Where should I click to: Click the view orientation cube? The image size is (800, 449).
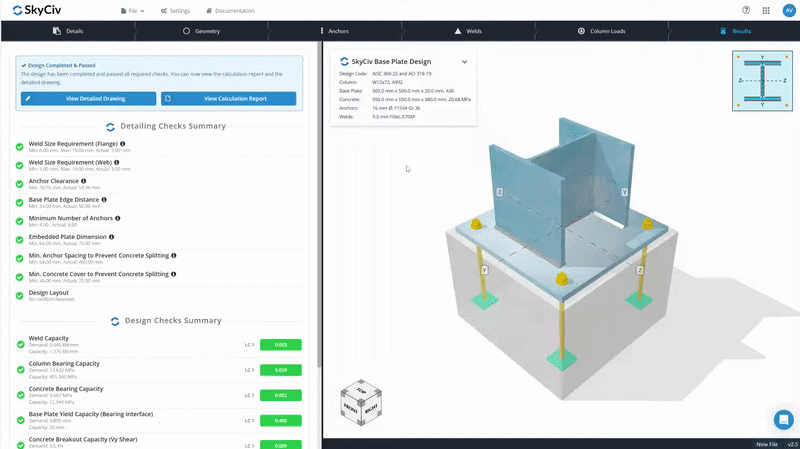coord(361,402)
